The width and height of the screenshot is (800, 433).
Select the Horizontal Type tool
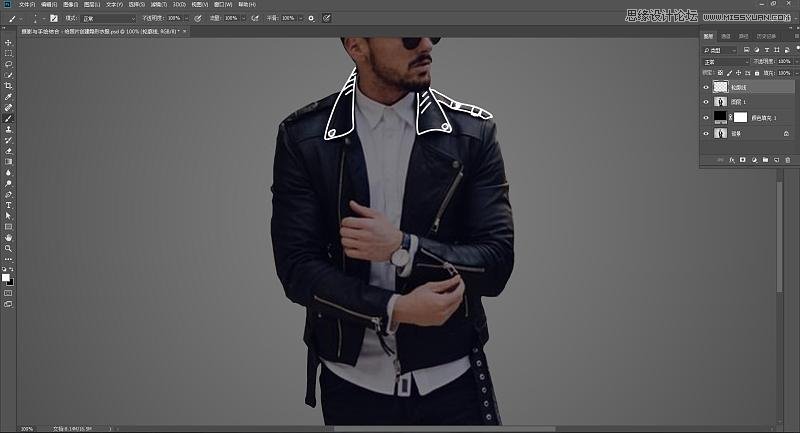click(8, 205)
